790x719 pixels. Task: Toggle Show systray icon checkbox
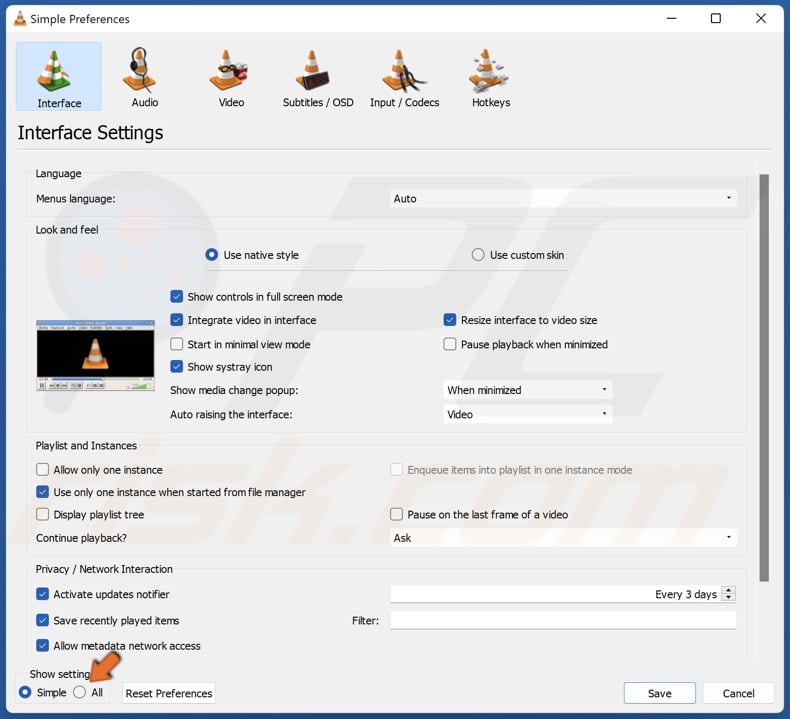[176, 367]
